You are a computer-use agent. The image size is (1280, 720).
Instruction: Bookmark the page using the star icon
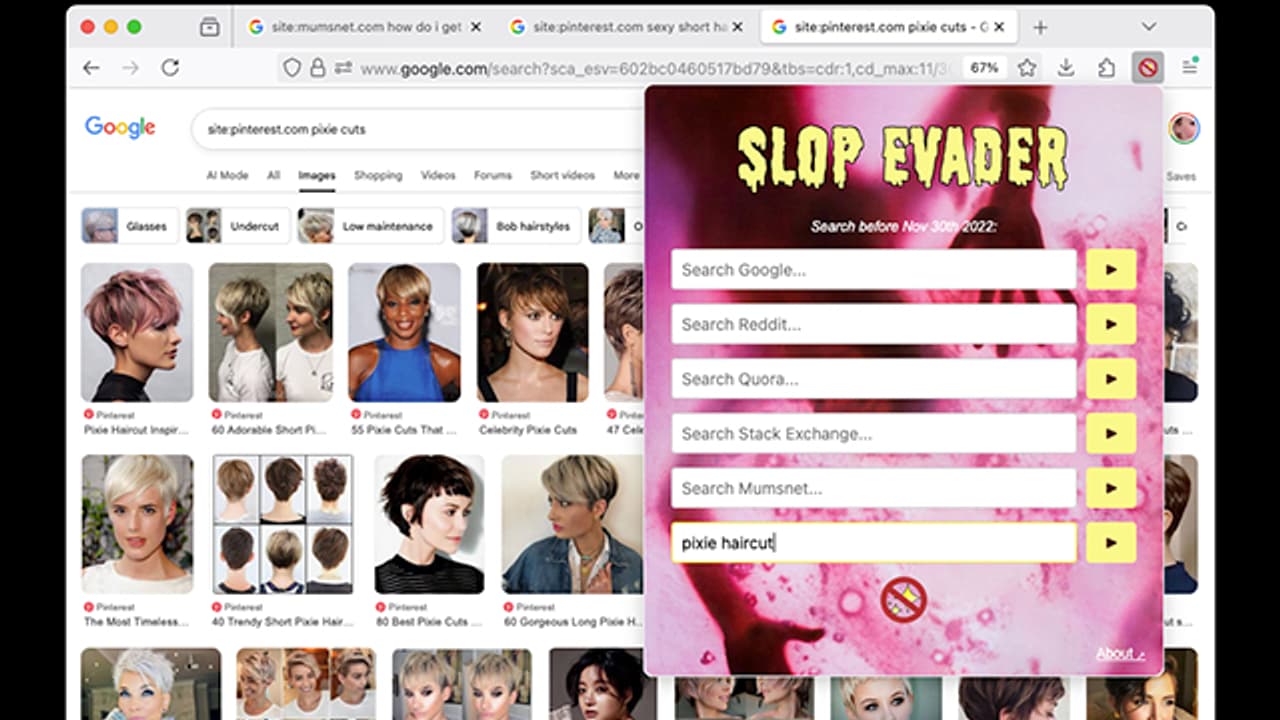pyautogui.click(x=1027, y=67)
